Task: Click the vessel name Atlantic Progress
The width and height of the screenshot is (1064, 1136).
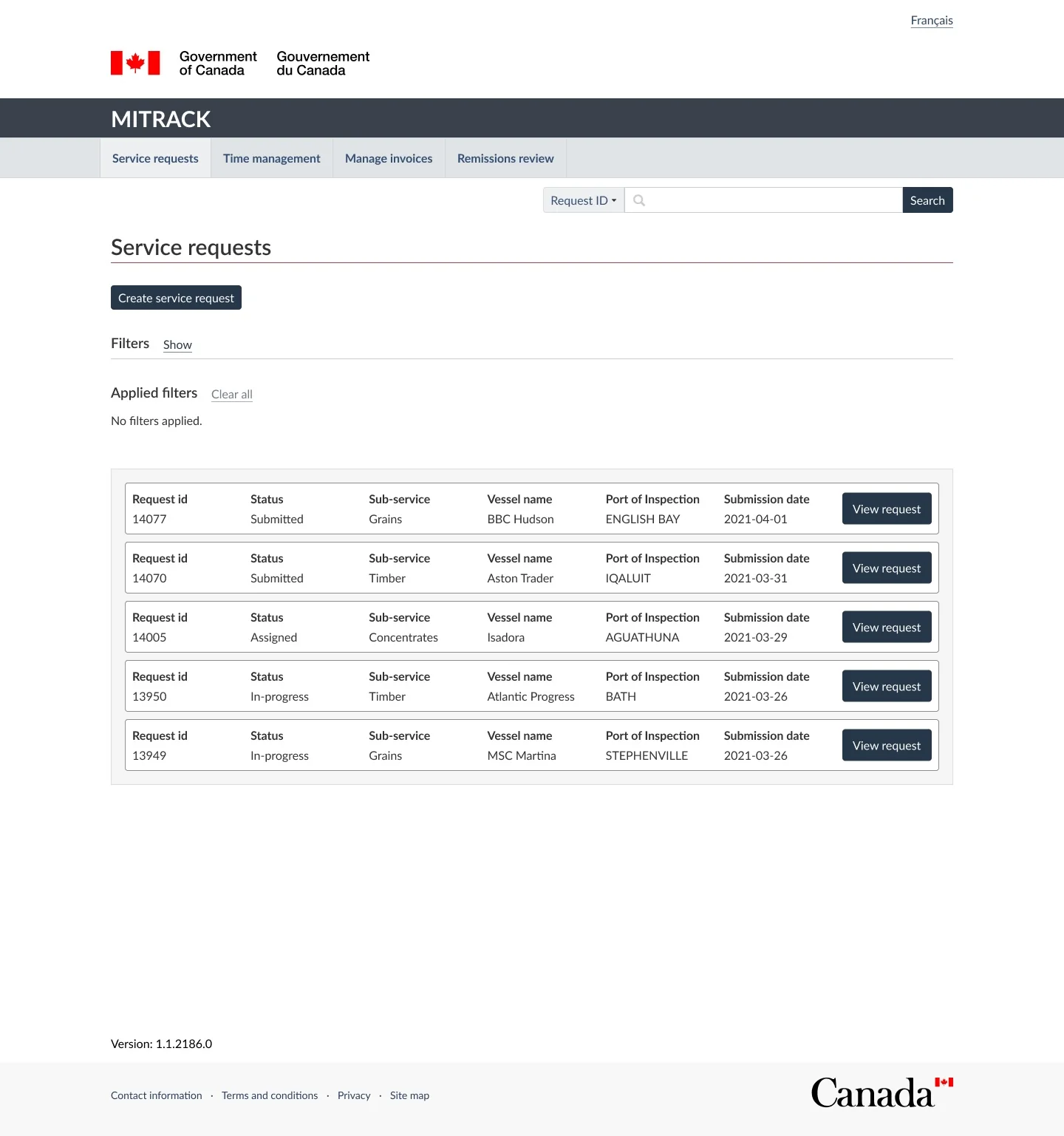Action: click(x=531, y=696)
